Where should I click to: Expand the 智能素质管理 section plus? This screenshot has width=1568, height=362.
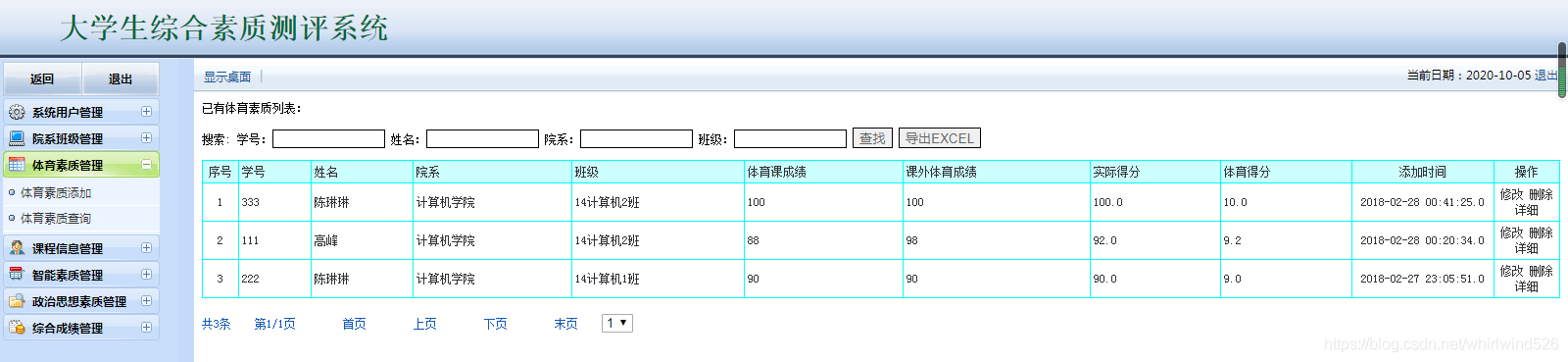(146, 275)
